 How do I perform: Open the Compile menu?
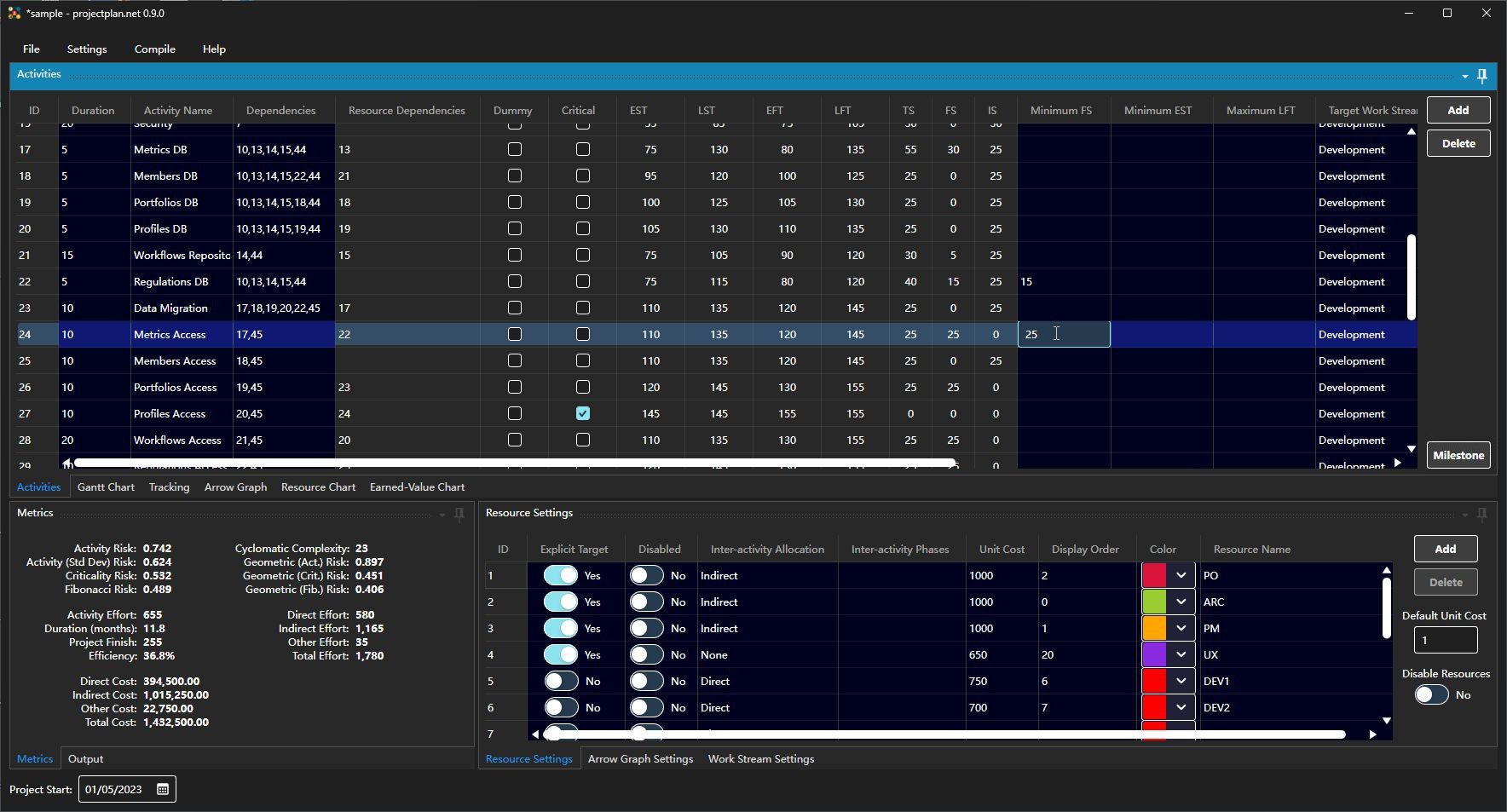[x=155, y=49]
